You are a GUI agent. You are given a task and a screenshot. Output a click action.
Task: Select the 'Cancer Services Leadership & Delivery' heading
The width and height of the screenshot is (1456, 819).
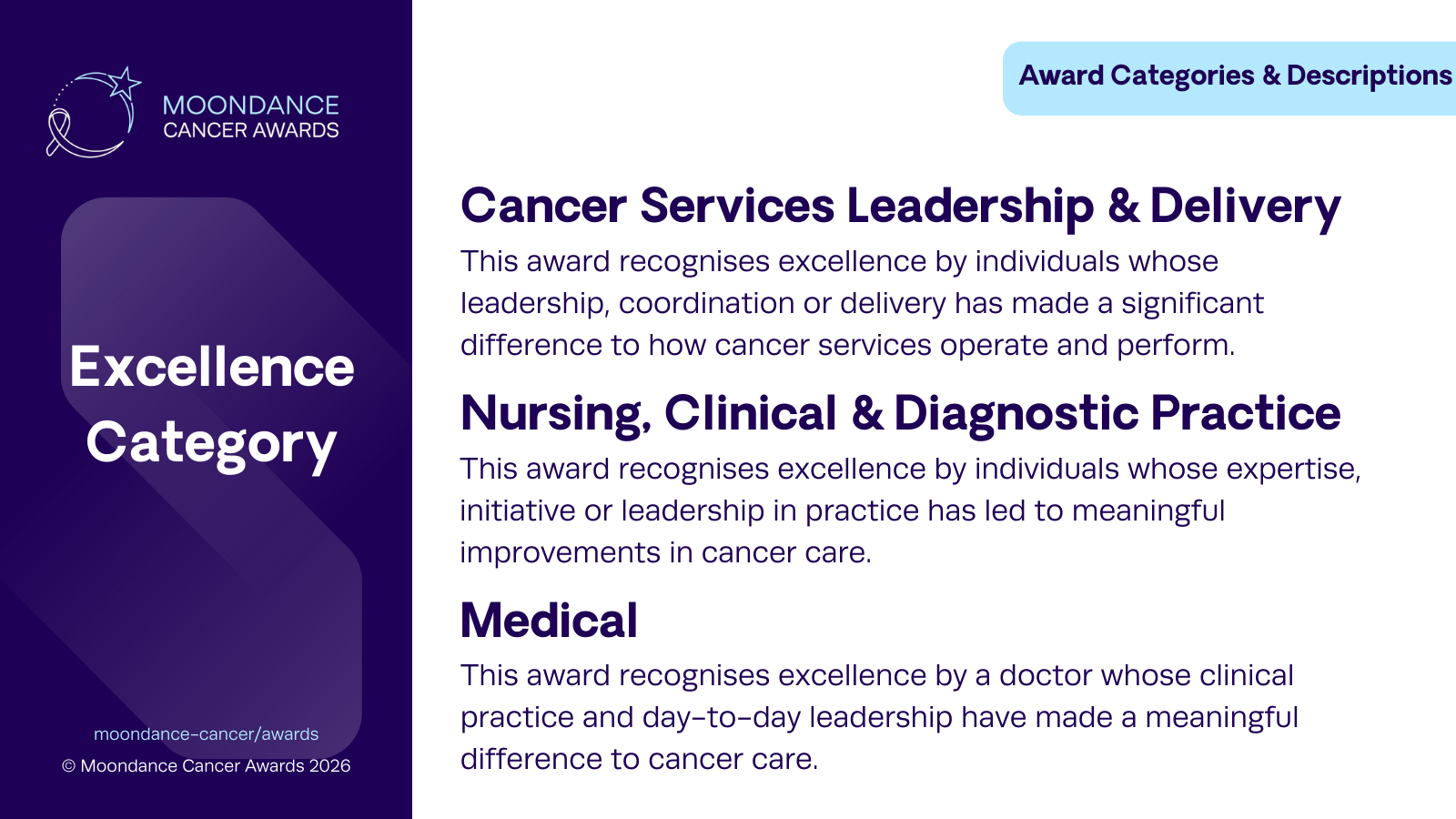[x=900, y=207]
